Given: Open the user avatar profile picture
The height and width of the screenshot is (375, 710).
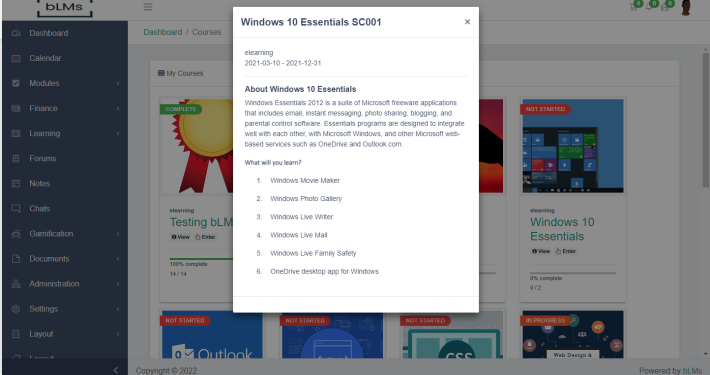Looking at the screenshot, I should coord(686,8).
